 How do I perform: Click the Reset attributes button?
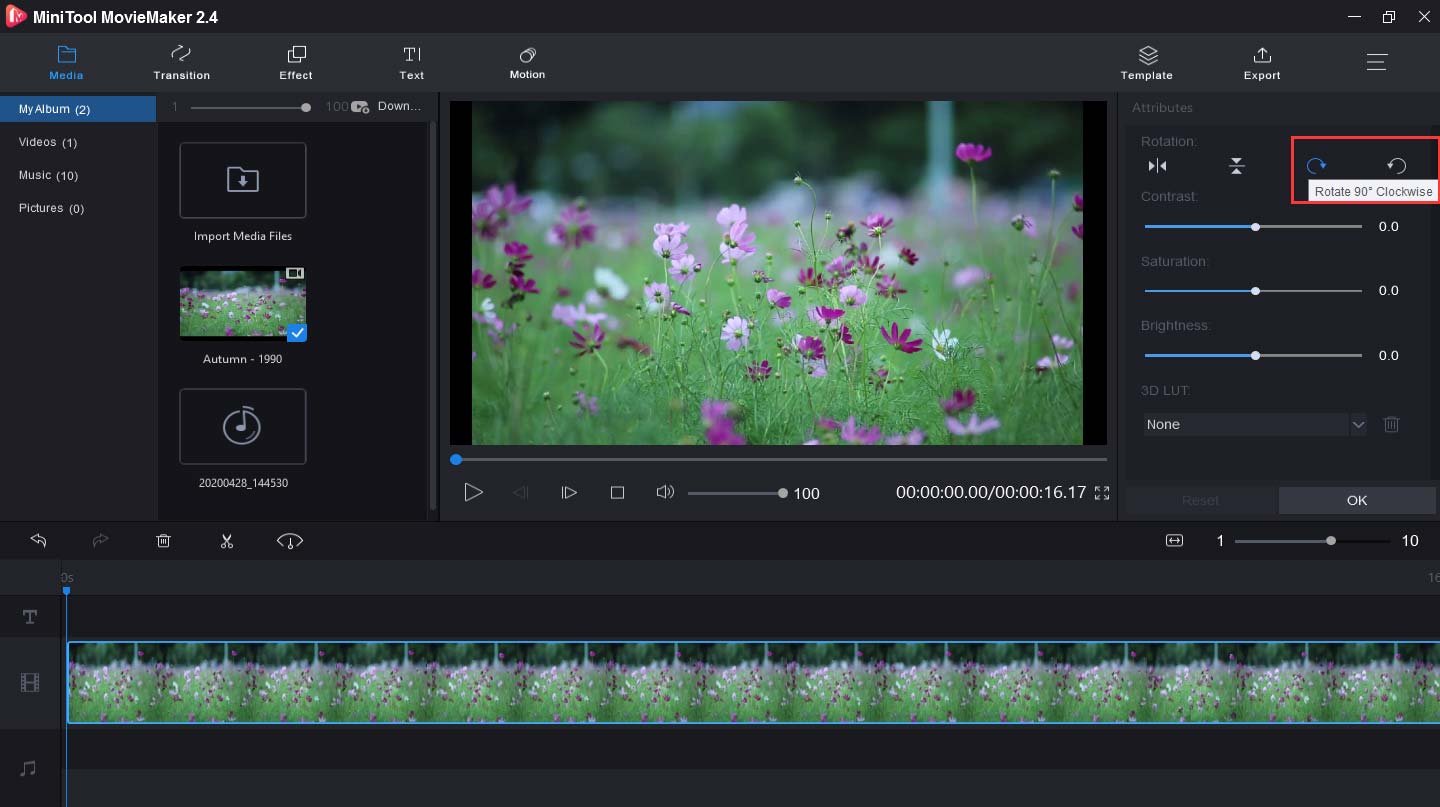[x=1201, y=500]
